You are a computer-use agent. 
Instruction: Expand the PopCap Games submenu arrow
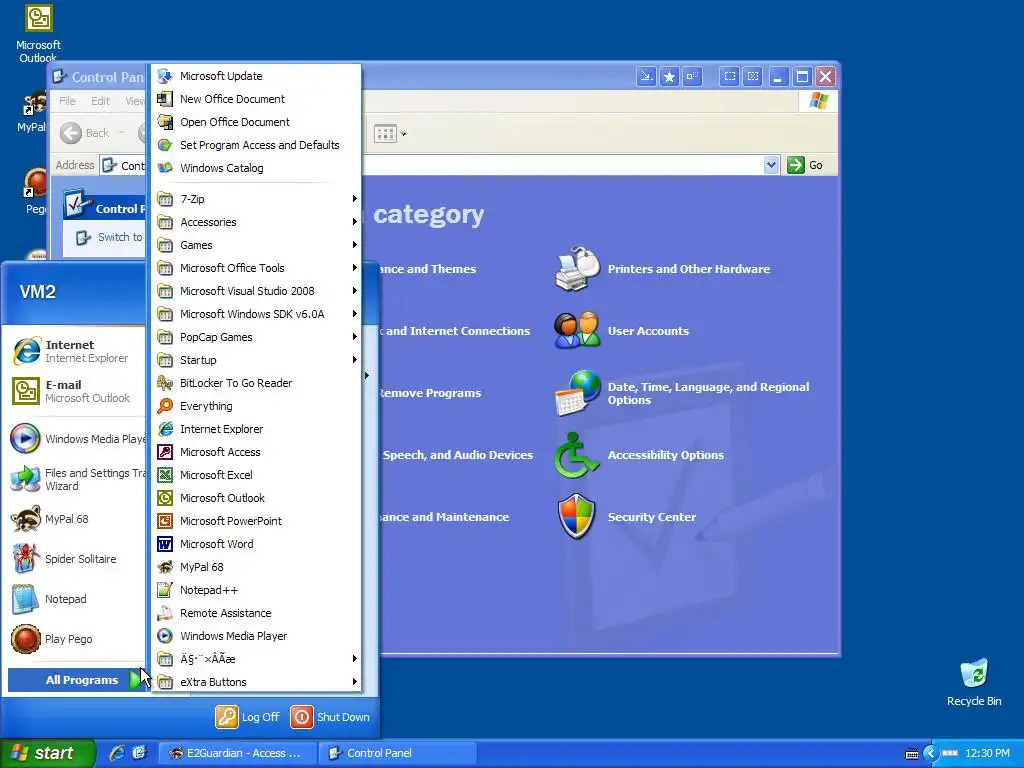tap(354, 337)
